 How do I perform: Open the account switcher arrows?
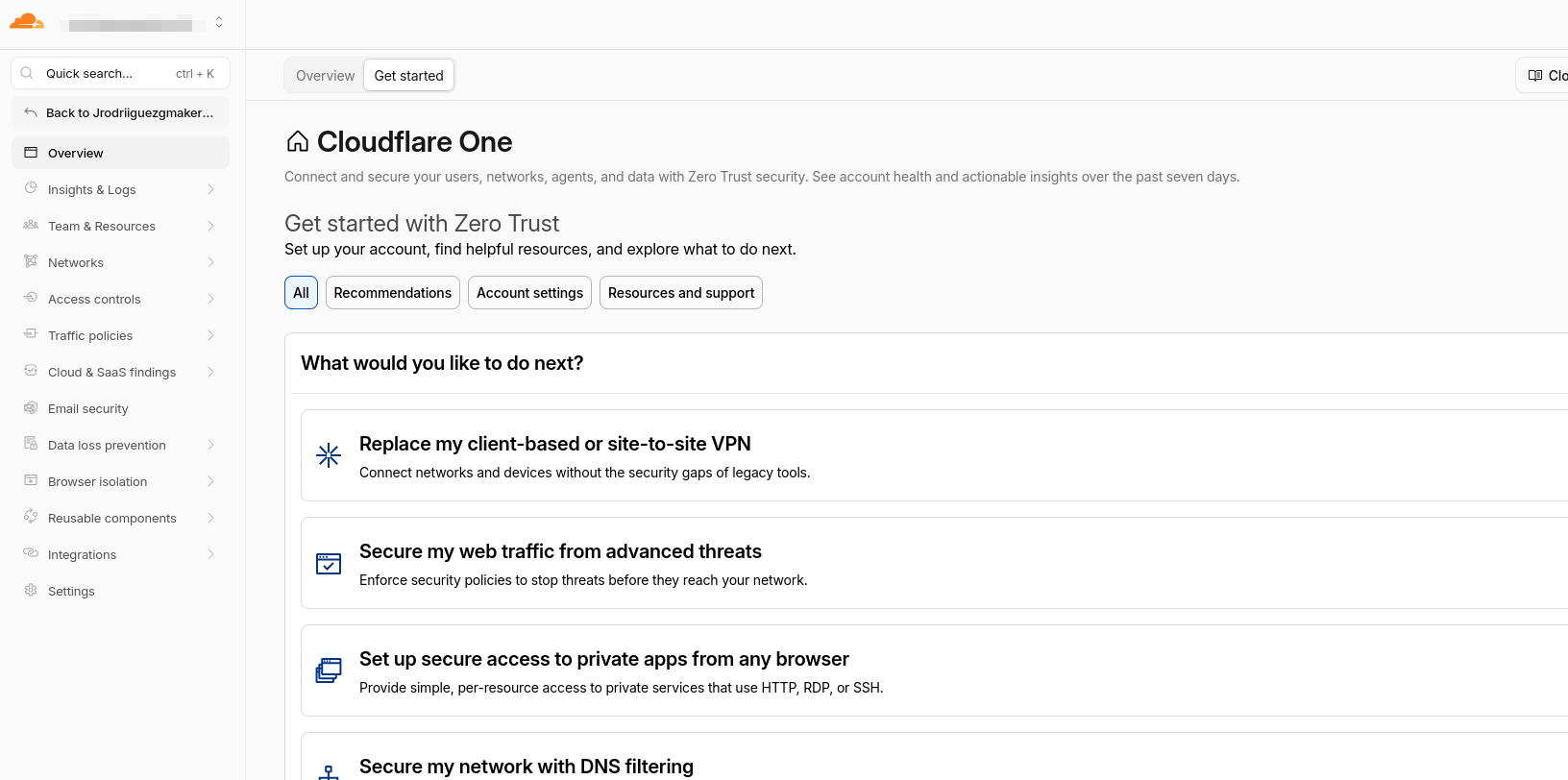[219, 22]
